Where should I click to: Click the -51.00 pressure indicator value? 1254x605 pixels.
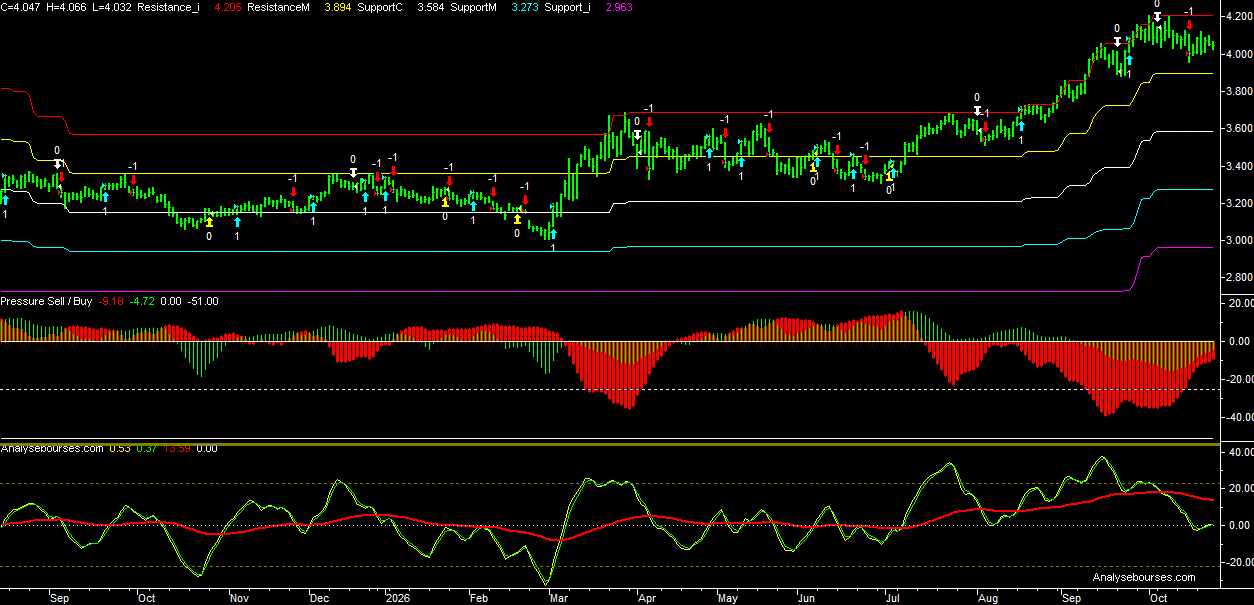204,301
